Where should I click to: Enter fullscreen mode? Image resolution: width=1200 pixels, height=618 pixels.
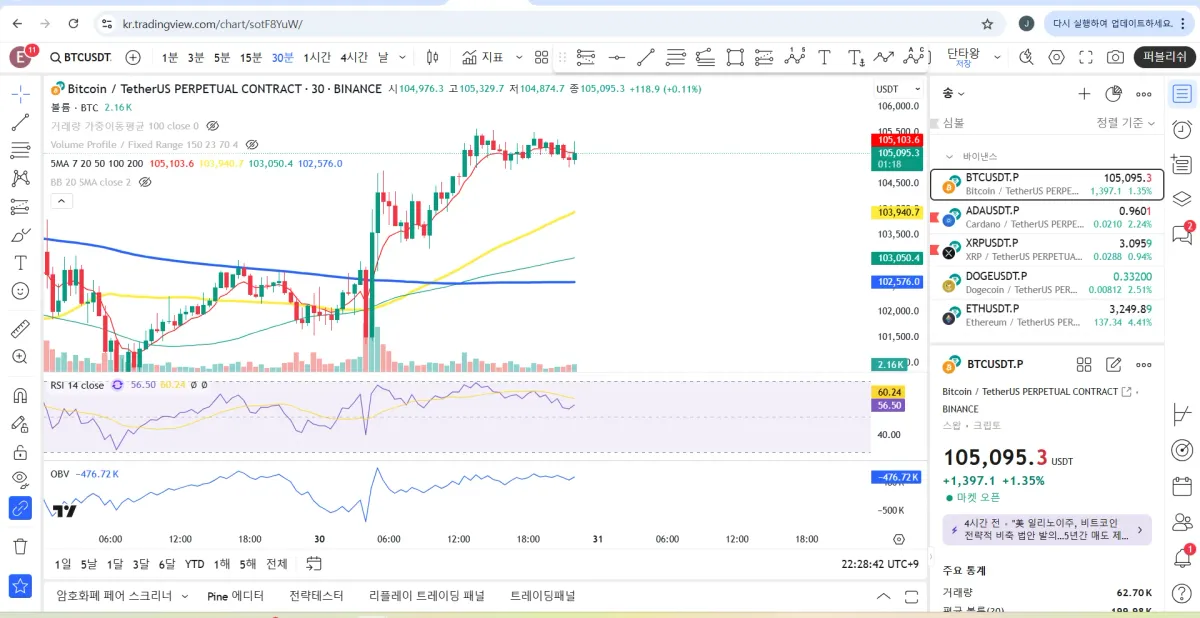pos(1086,57)
